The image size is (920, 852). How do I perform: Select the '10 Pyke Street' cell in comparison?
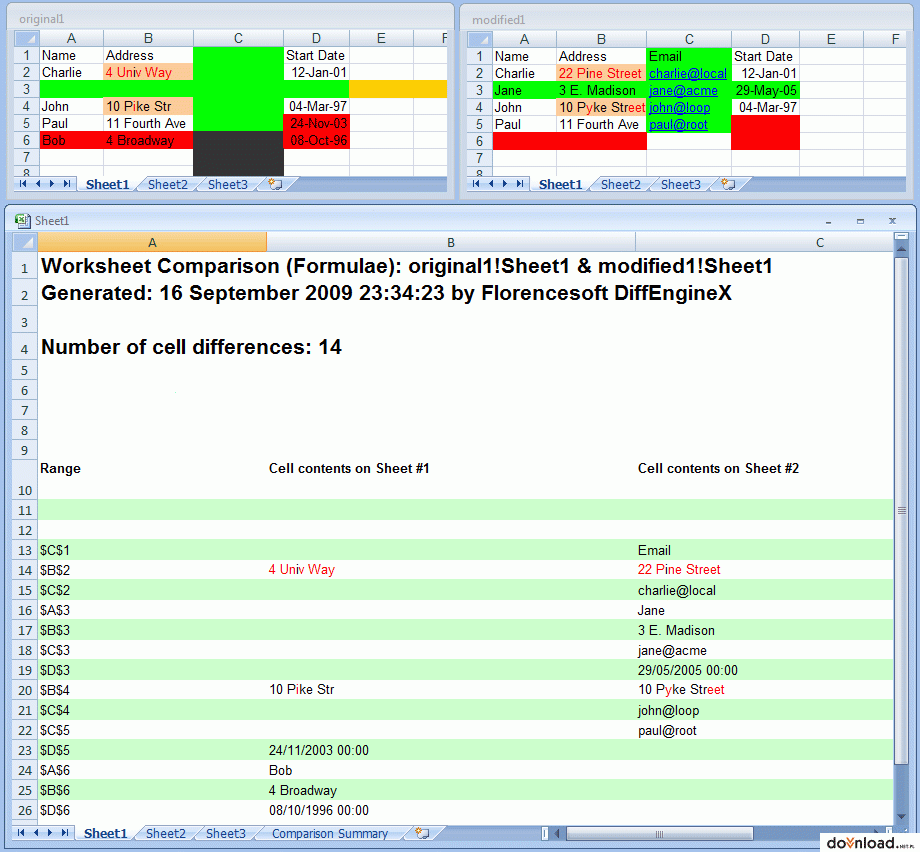click(x=765, y=689)
